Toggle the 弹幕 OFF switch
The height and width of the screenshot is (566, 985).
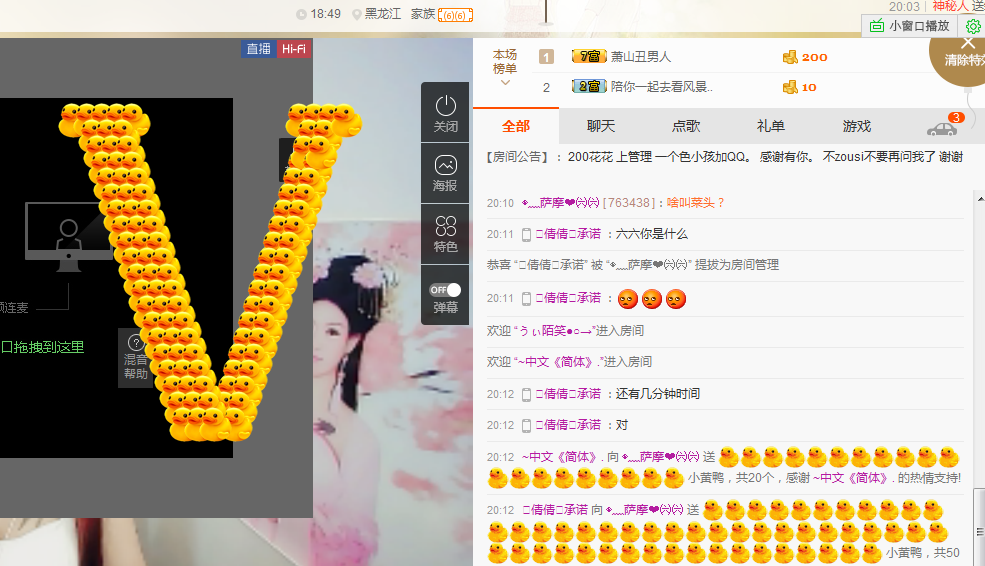pos(445,290)
